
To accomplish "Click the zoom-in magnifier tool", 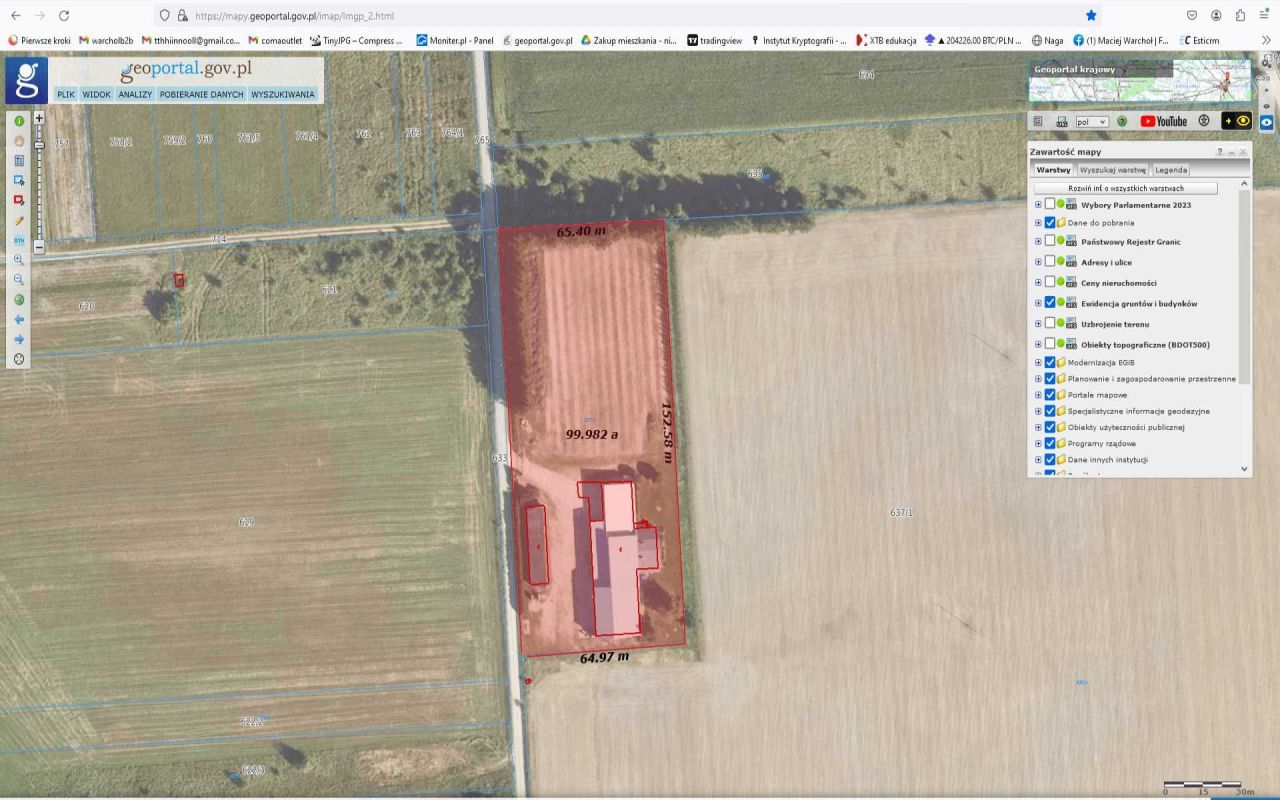I will point(19,260).
